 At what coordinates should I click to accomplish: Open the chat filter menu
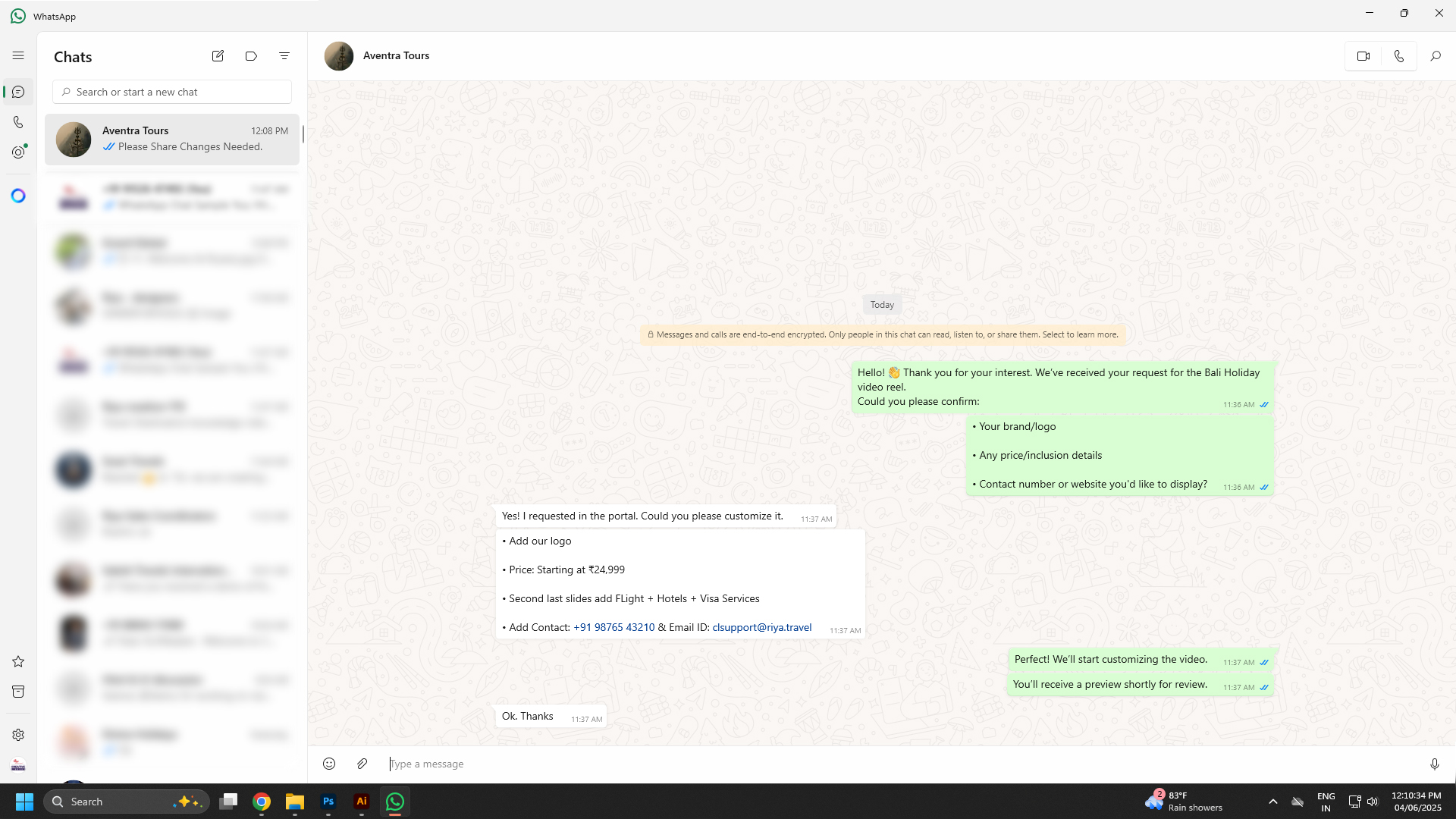[284, 56]
